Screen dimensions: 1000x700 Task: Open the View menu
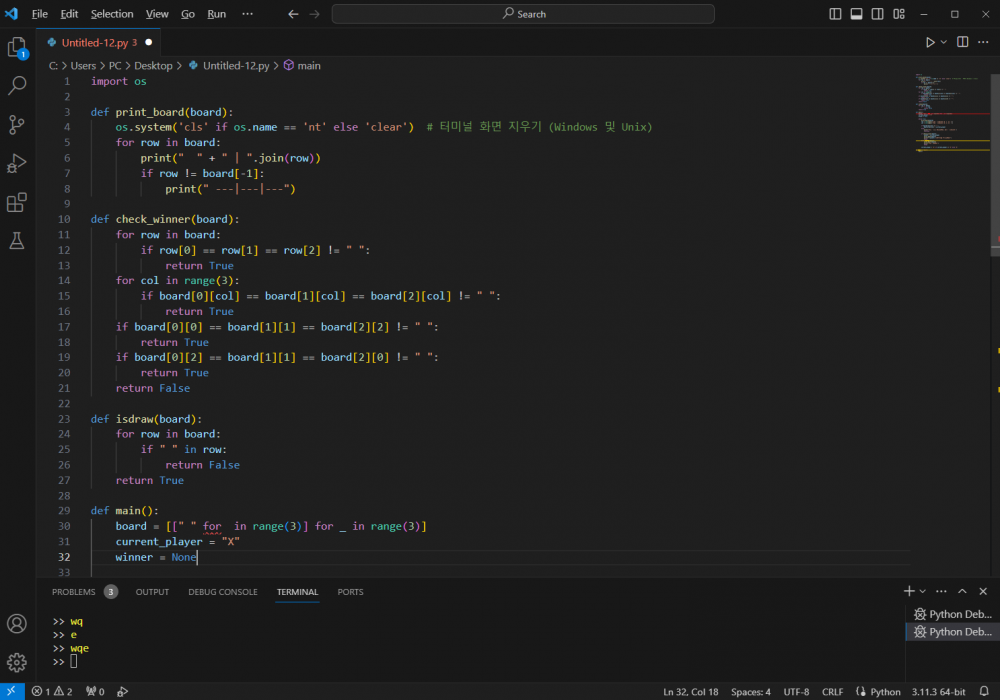pos(157,13)
